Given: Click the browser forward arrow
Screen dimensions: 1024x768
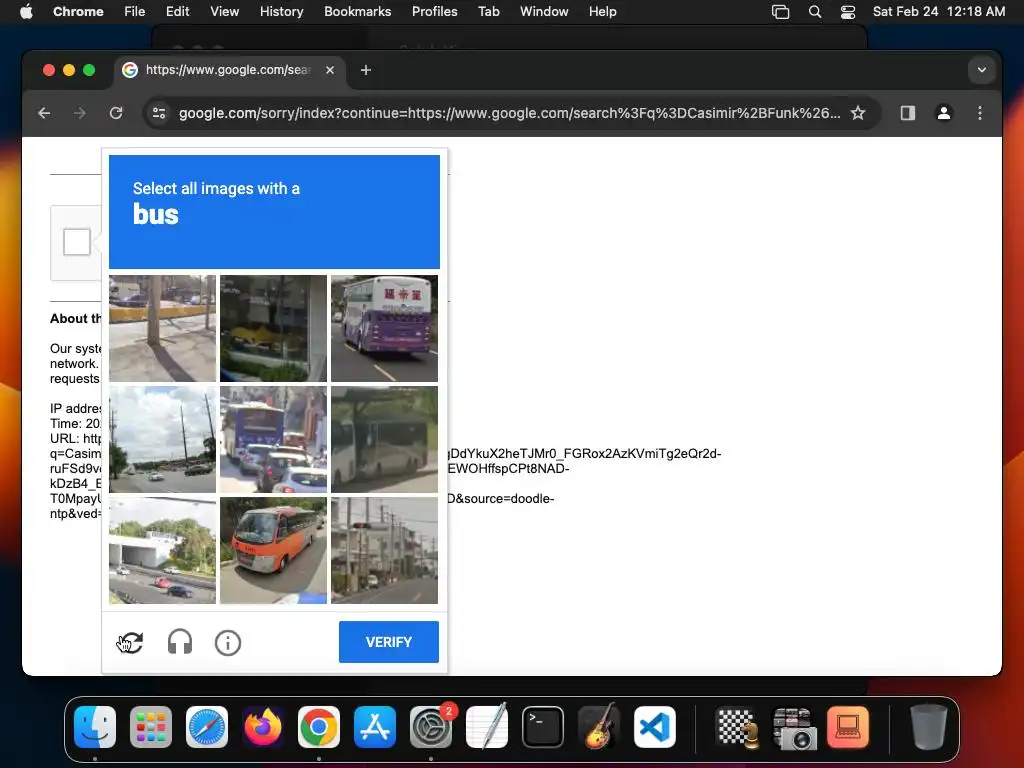Looking at the screenshot, I should click(80, 113).
